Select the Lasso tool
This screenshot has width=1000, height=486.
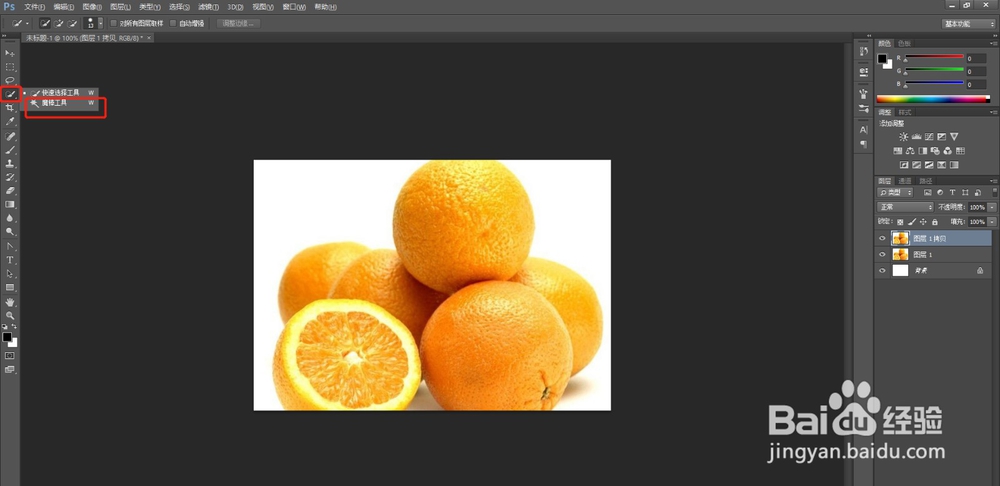pos(10,80)
